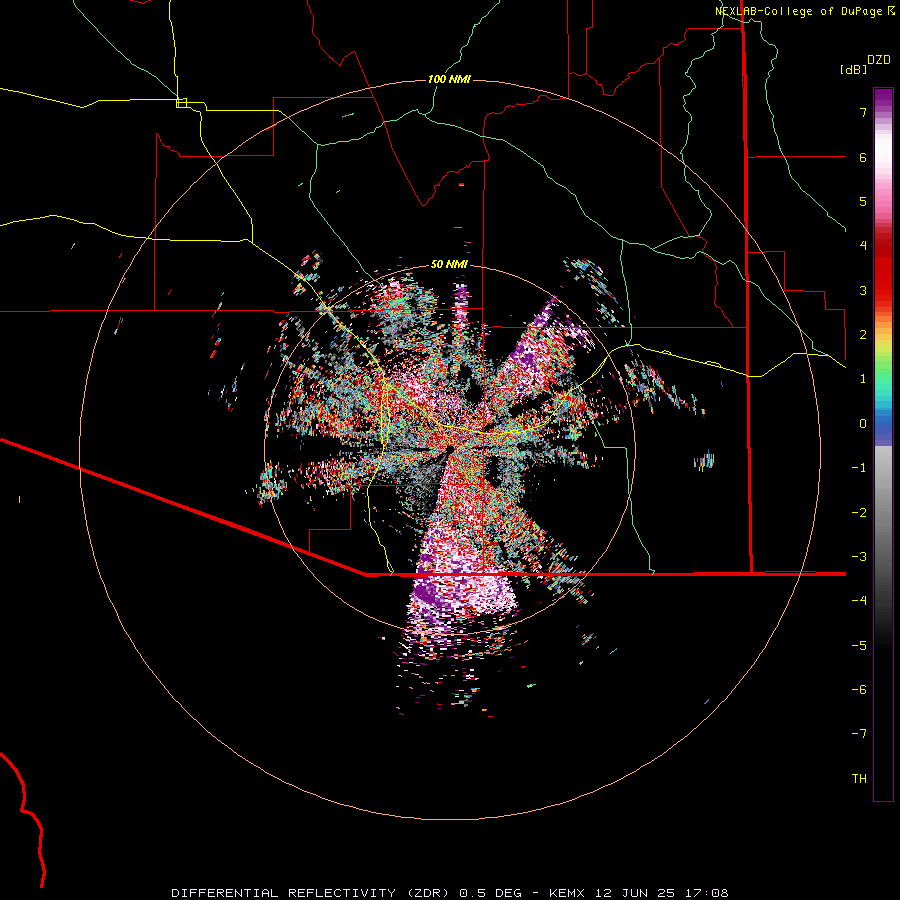Screen dimensions: 900x900
Task: Click the color scale value -7
Action: coord(859,734)
